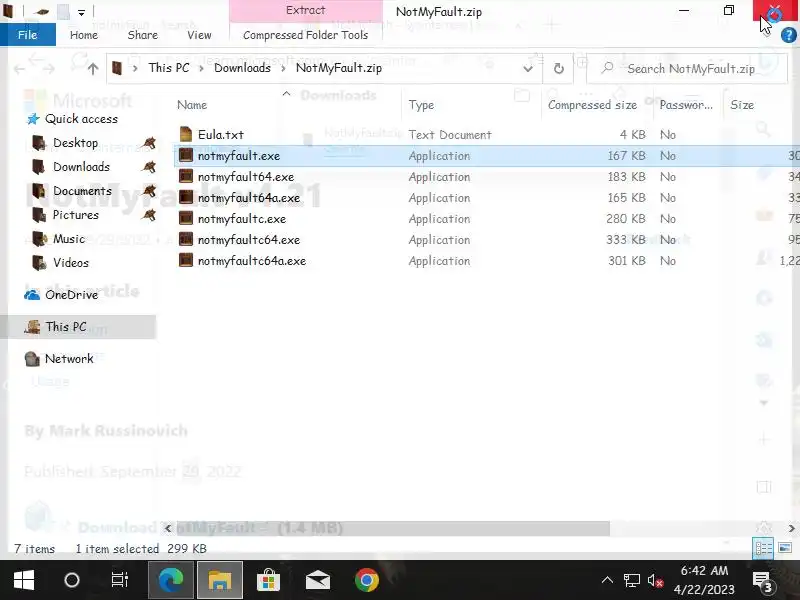
Task: Click the 167 KB compressed size cell
Action: click(x=626, y=156)
